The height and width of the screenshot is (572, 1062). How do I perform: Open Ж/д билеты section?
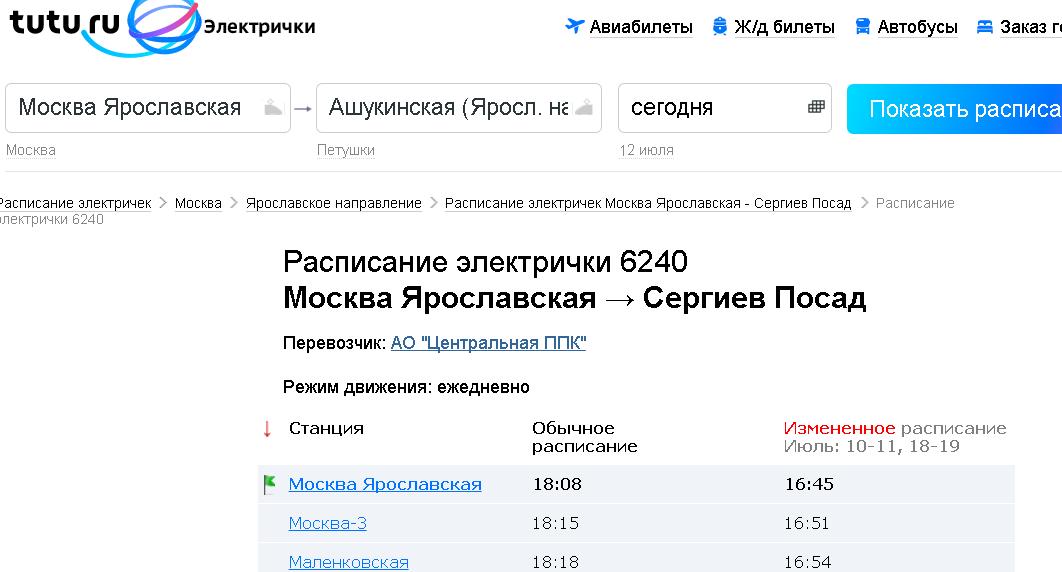784,27
